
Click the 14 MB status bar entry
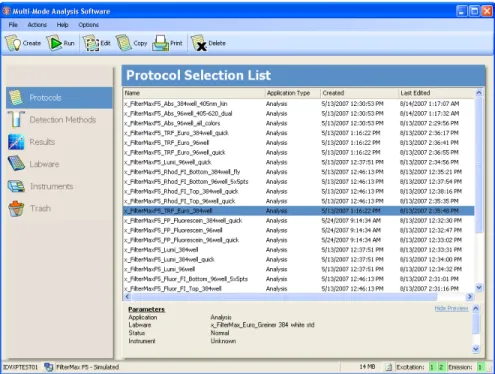tap(367, 367)
